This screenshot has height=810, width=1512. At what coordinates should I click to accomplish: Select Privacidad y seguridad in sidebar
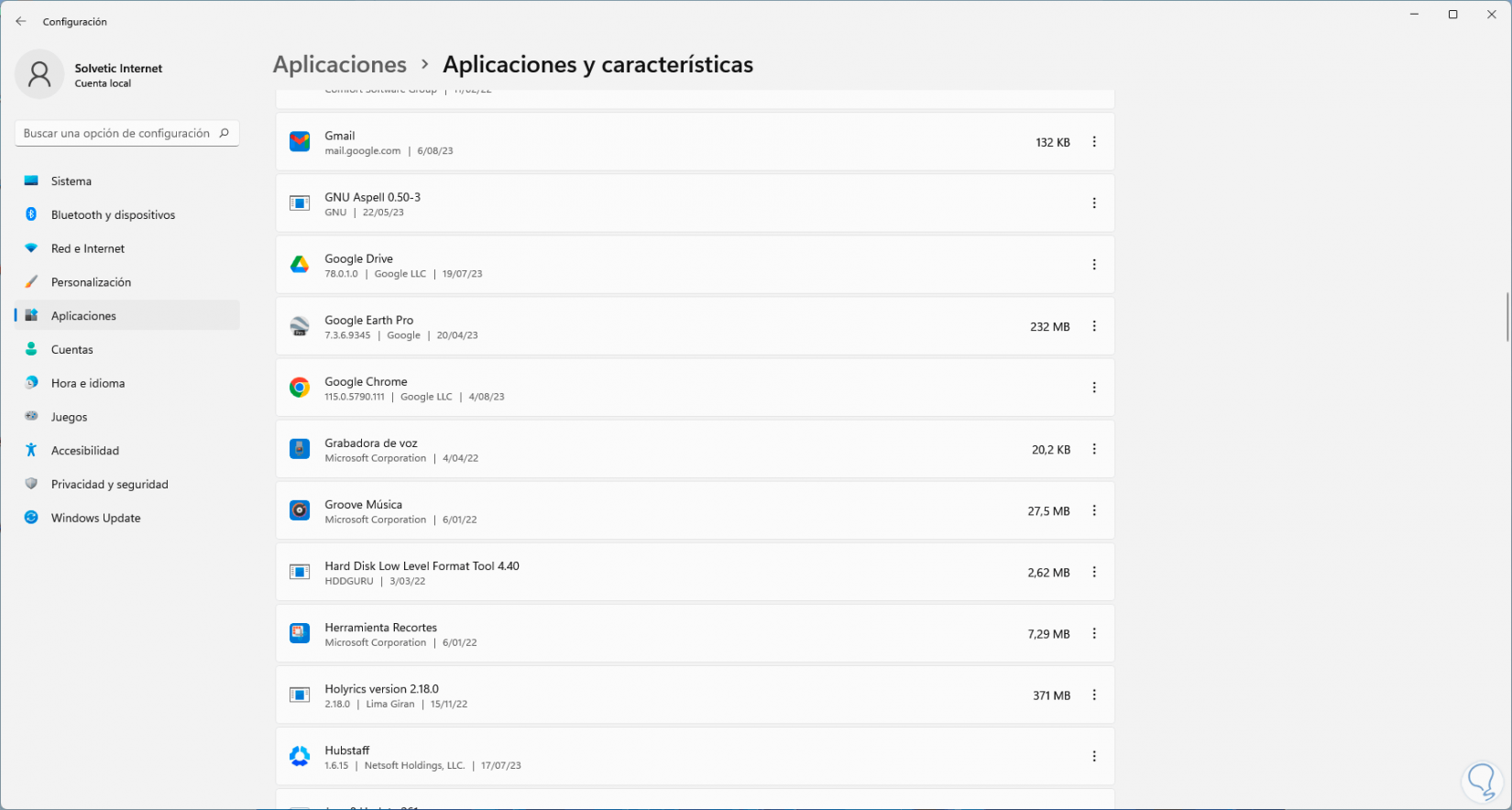point(109,484)
